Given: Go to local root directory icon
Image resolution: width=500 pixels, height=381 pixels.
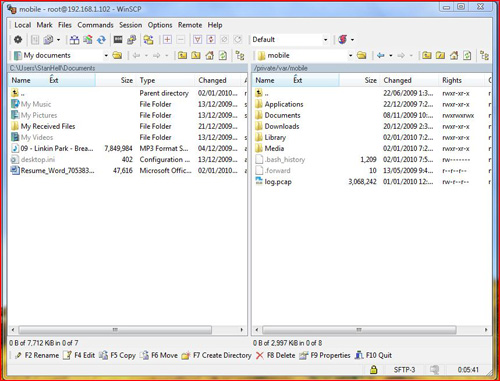Looking at the screenshot, I should (196, 55).
